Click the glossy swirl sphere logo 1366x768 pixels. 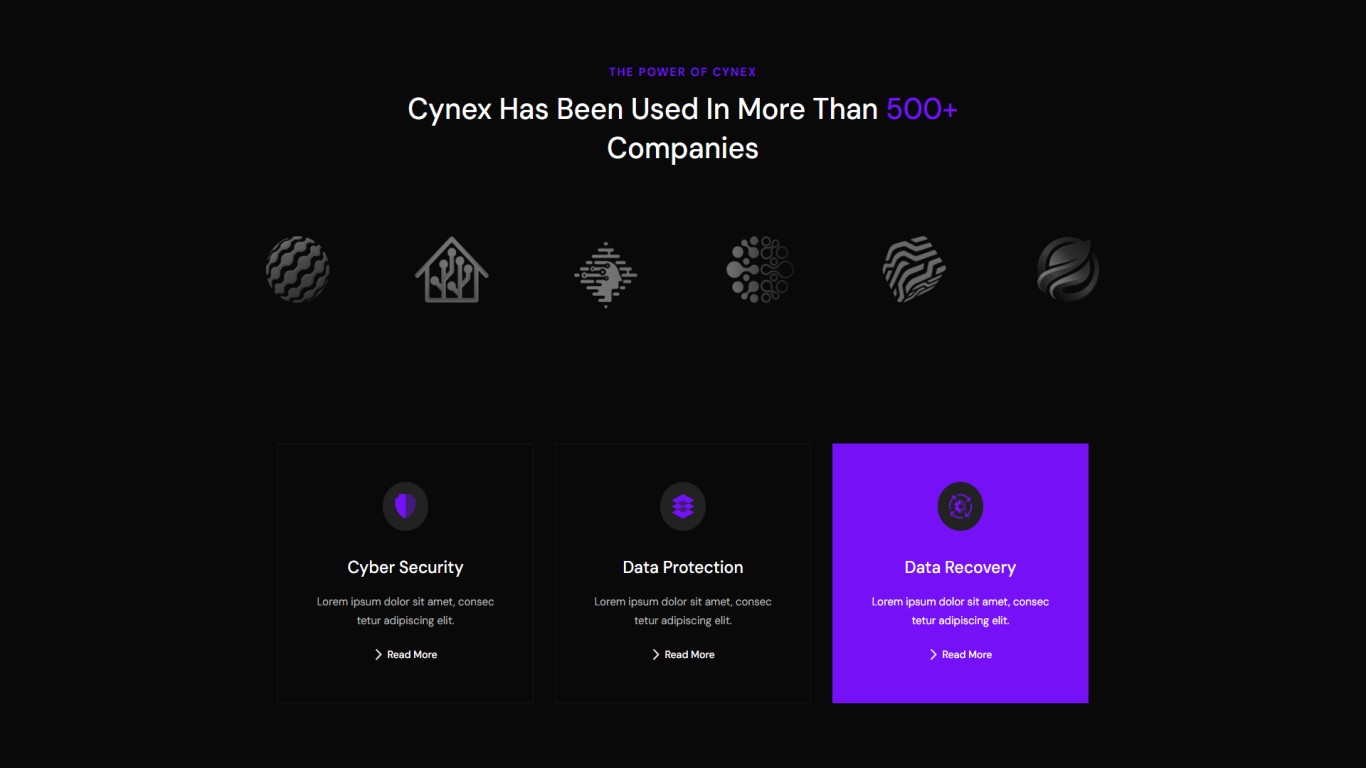1068,269
